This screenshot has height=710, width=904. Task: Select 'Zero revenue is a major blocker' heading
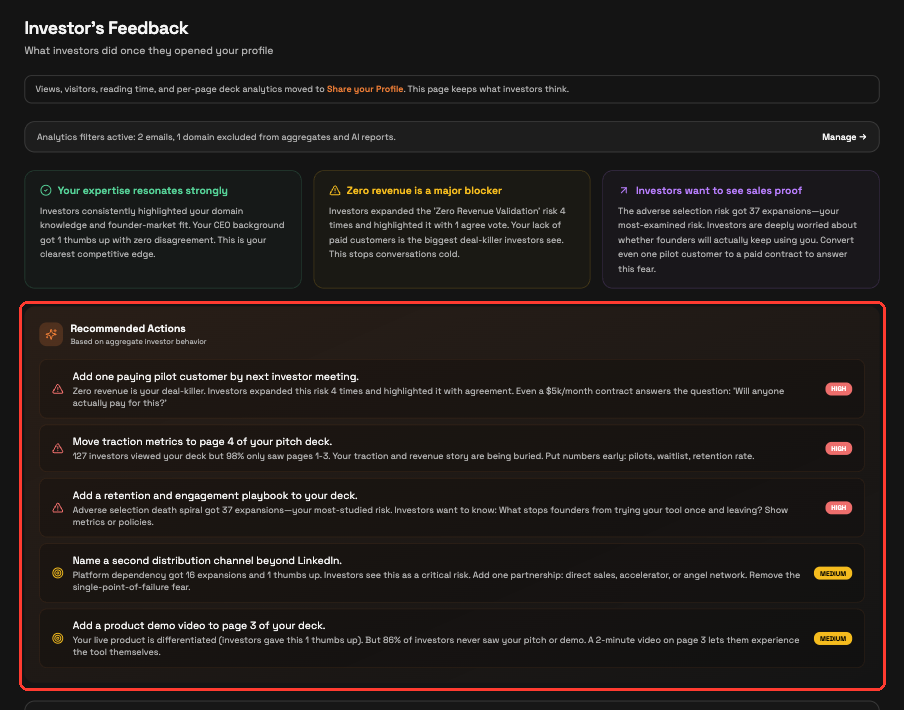(424, 190)
